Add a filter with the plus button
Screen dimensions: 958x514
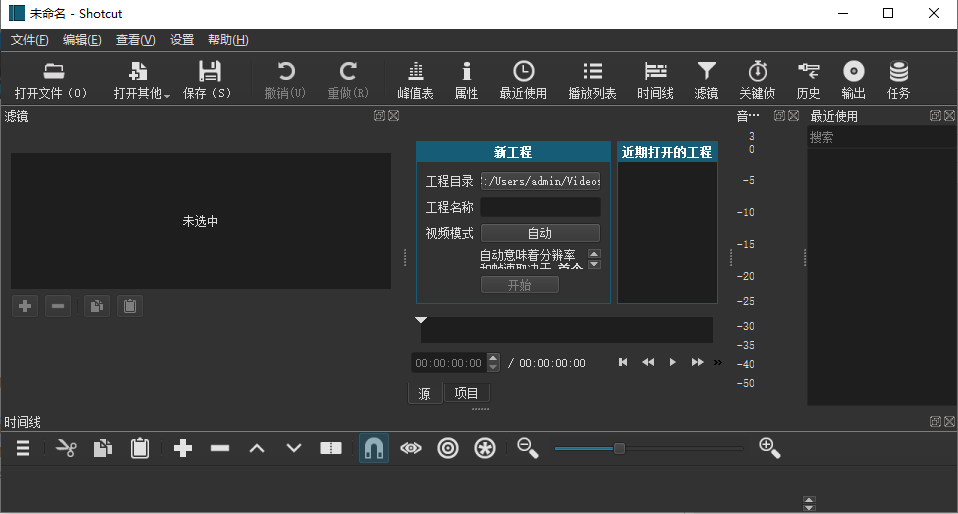(25, 306)
